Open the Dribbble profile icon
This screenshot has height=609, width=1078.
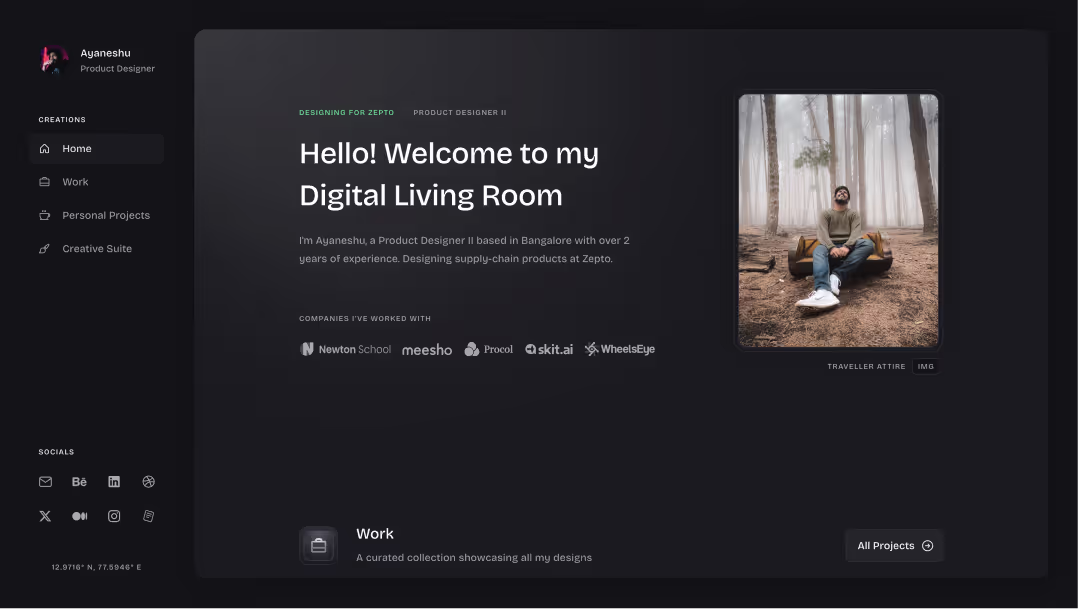pyautogui.click(x=149, y=482)
